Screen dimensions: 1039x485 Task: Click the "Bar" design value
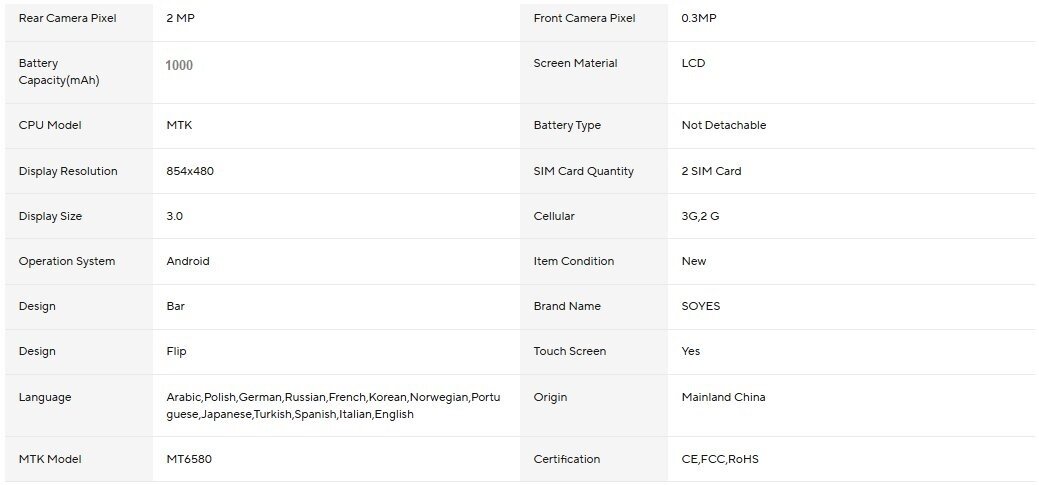tap(176, 306)
